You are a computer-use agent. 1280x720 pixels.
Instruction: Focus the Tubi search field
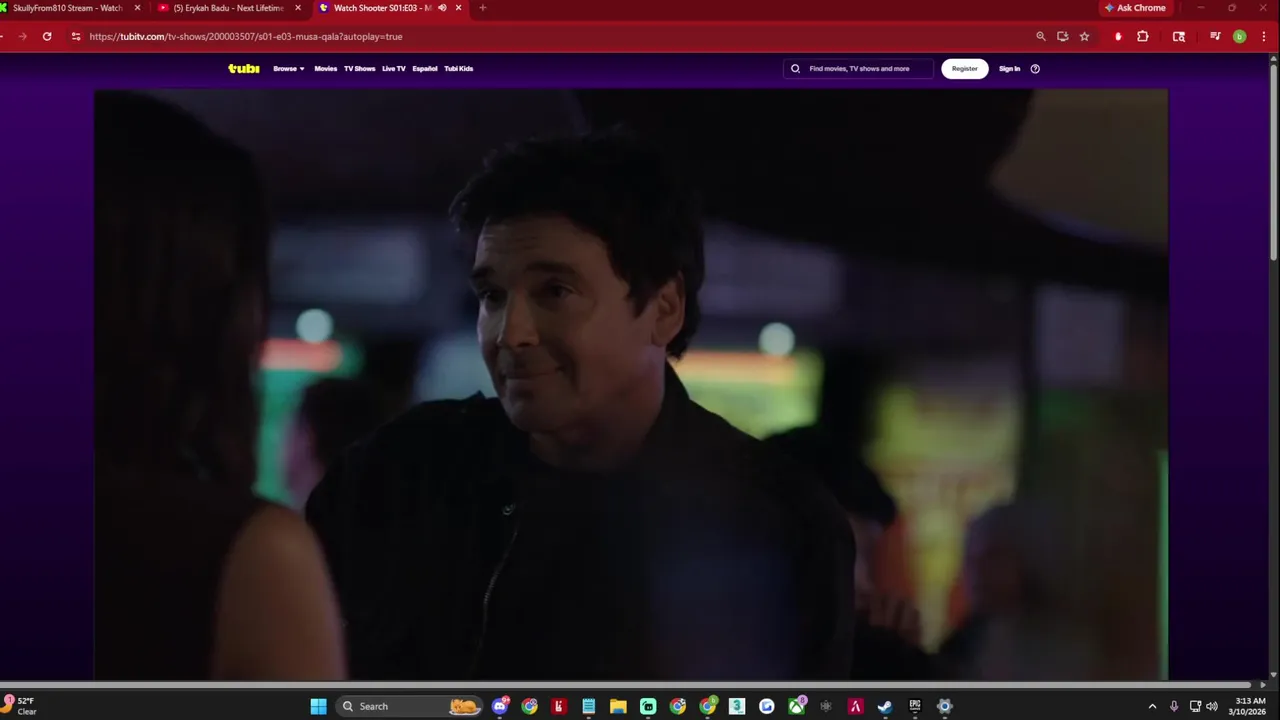coord(858,69)
